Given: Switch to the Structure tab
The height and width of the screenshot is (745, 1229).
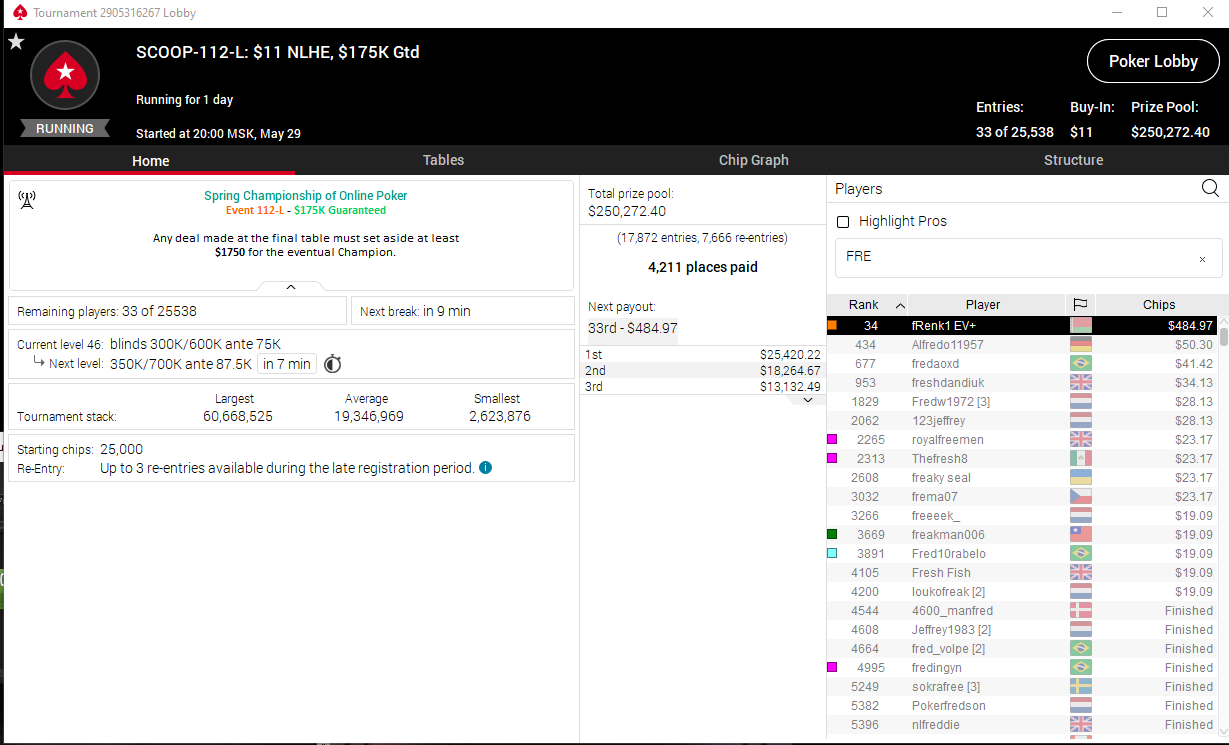Looking at the screenshot, I should click(x=1073, y=160).
